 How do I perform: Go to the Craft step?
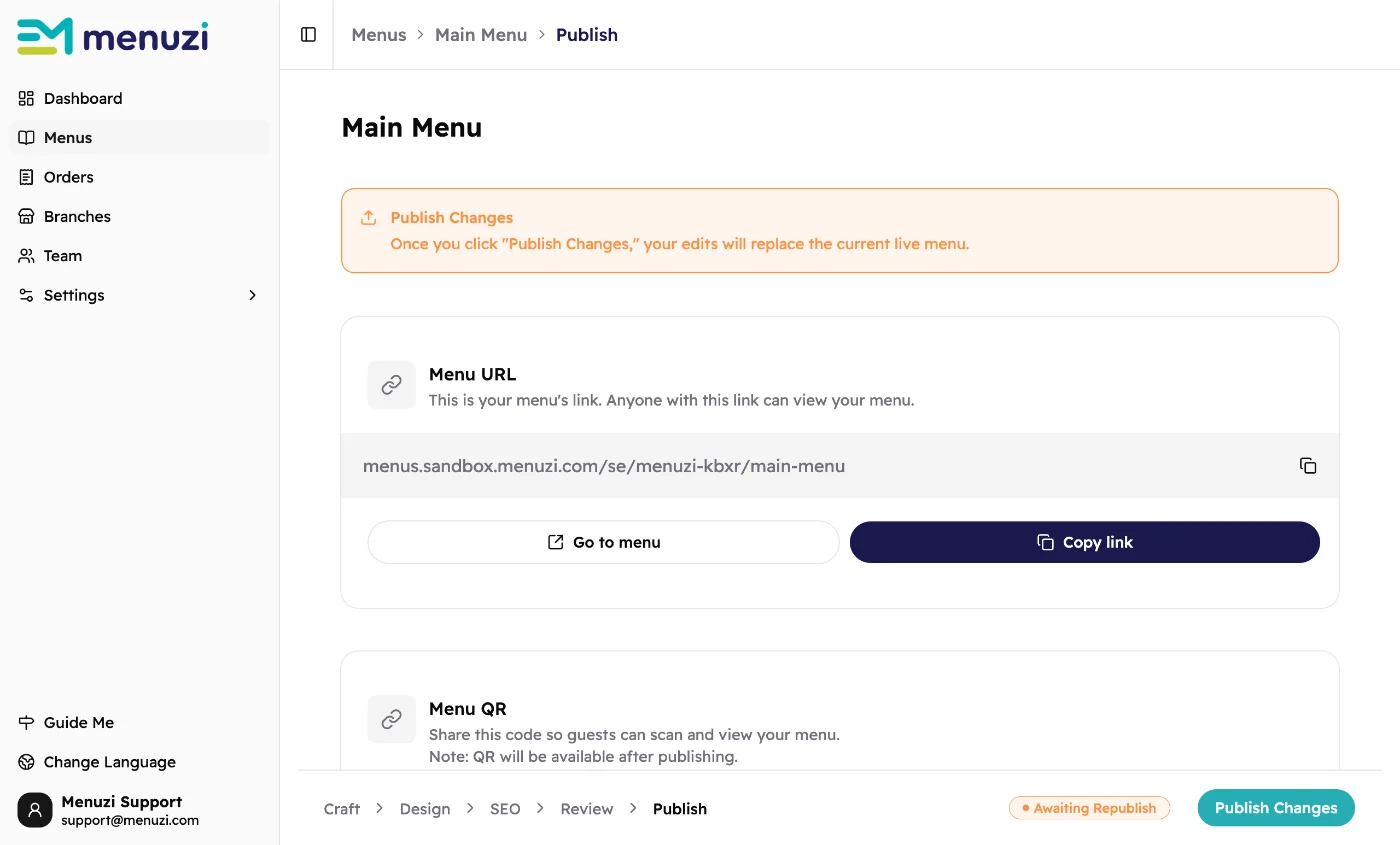342,809
